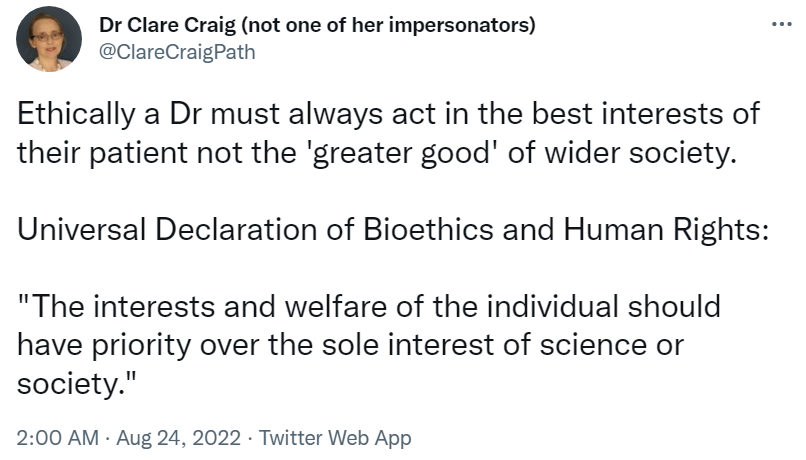806x460 pixels.
Task: Open the three-dot More options menu
Action: click(x=780, y=22)
